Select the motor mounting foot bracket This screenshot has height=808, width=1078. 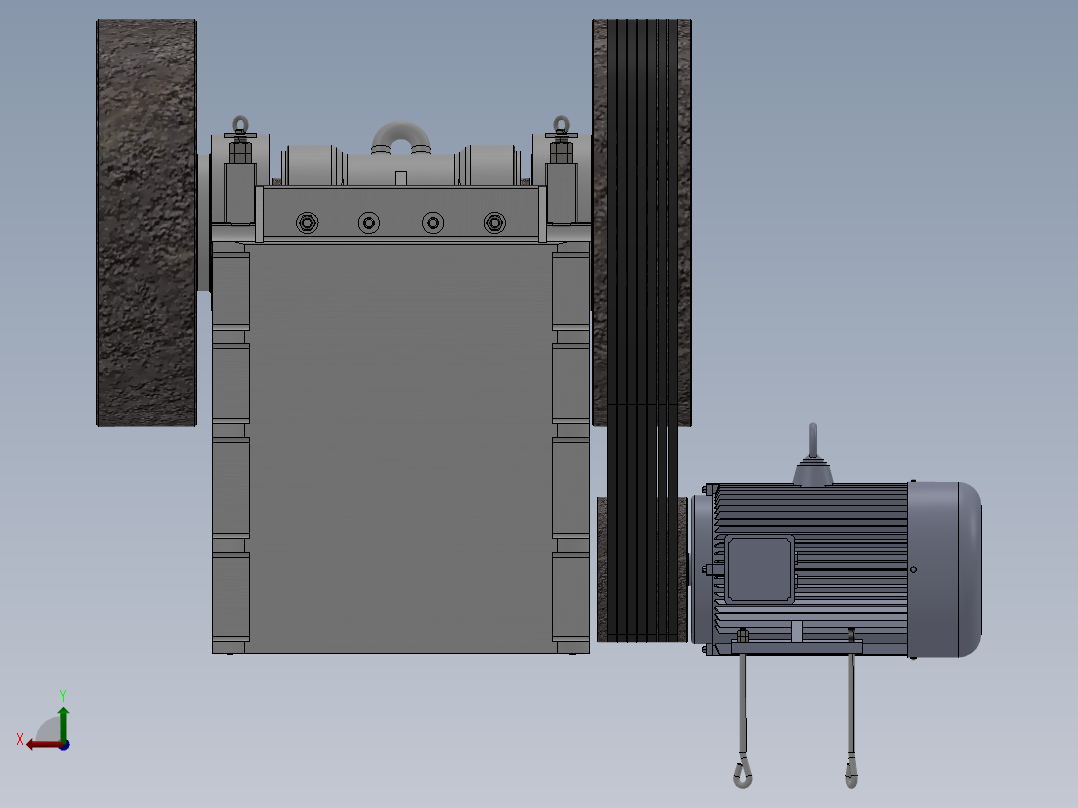(x=796, y=646)
